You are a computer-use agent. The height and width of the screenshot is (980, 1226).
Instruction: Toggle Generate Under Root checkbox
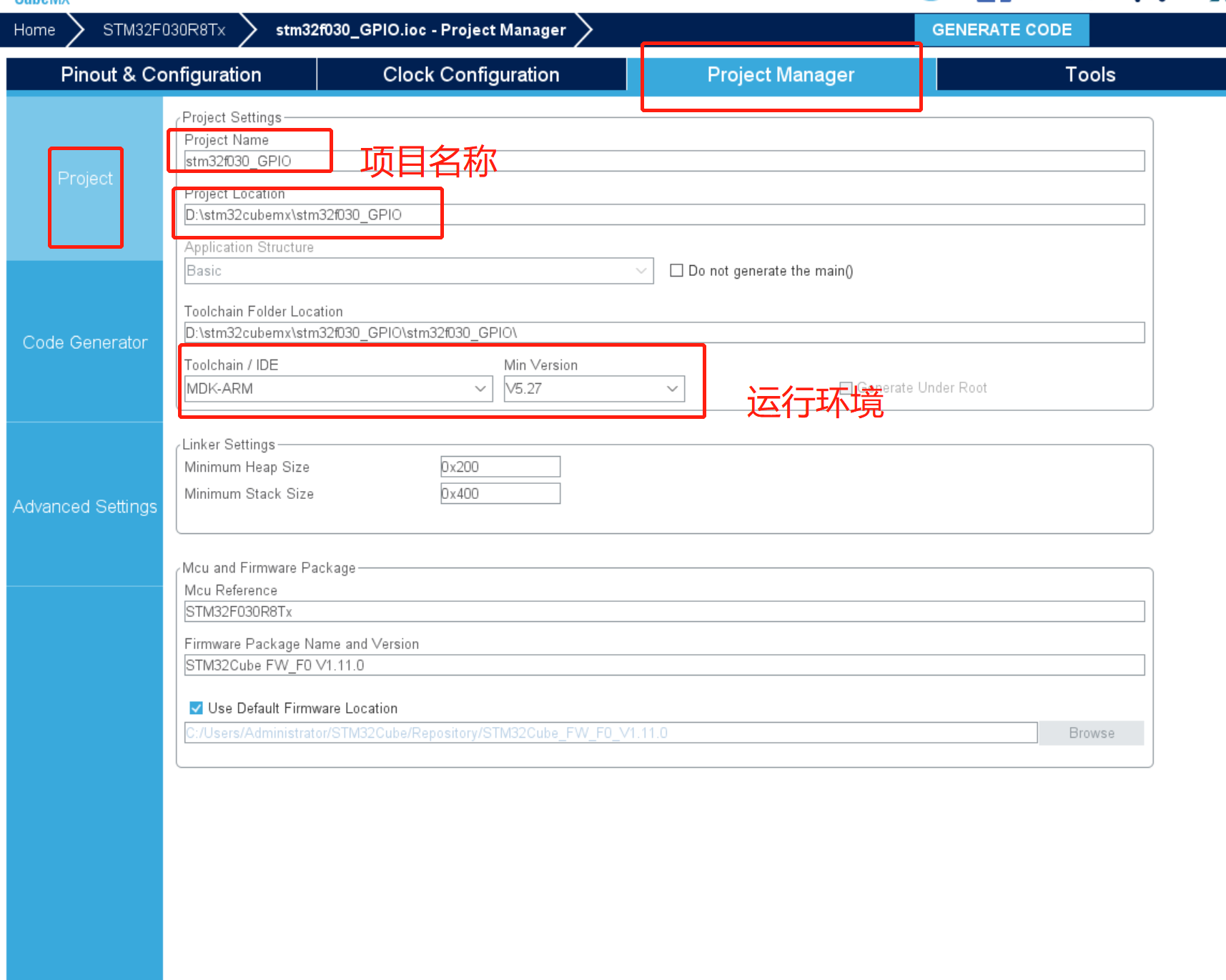tap(846, 387)
